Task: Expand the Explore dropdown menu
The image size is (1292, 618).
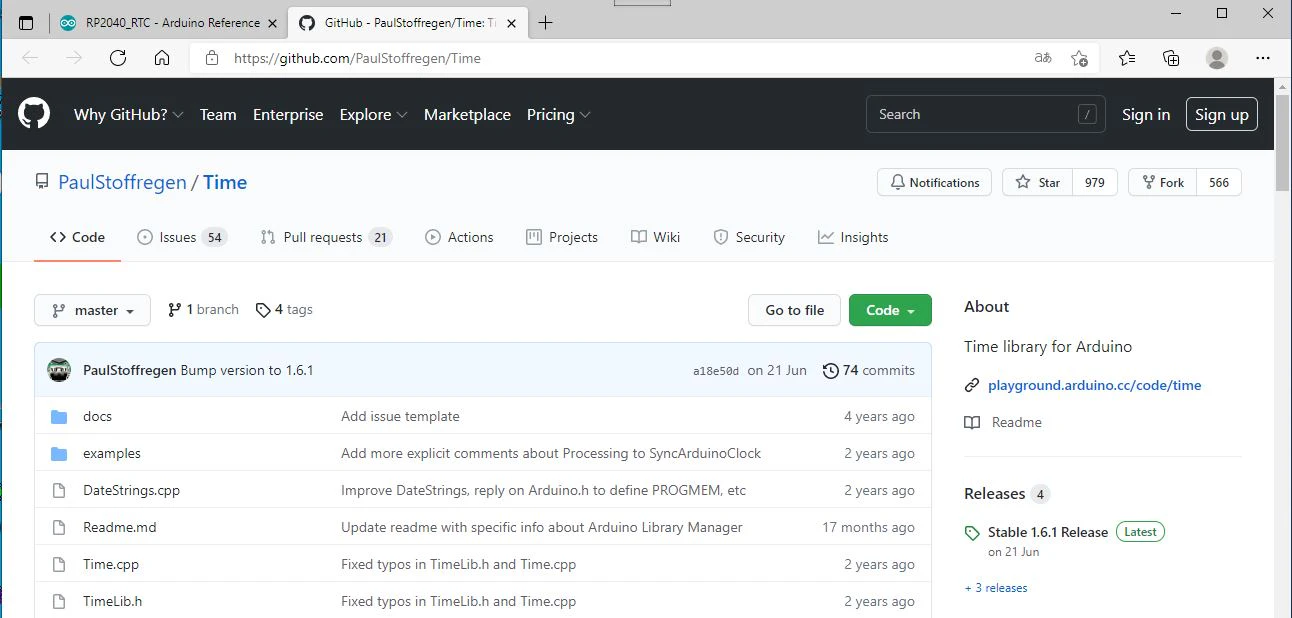Action: (373, 114)
